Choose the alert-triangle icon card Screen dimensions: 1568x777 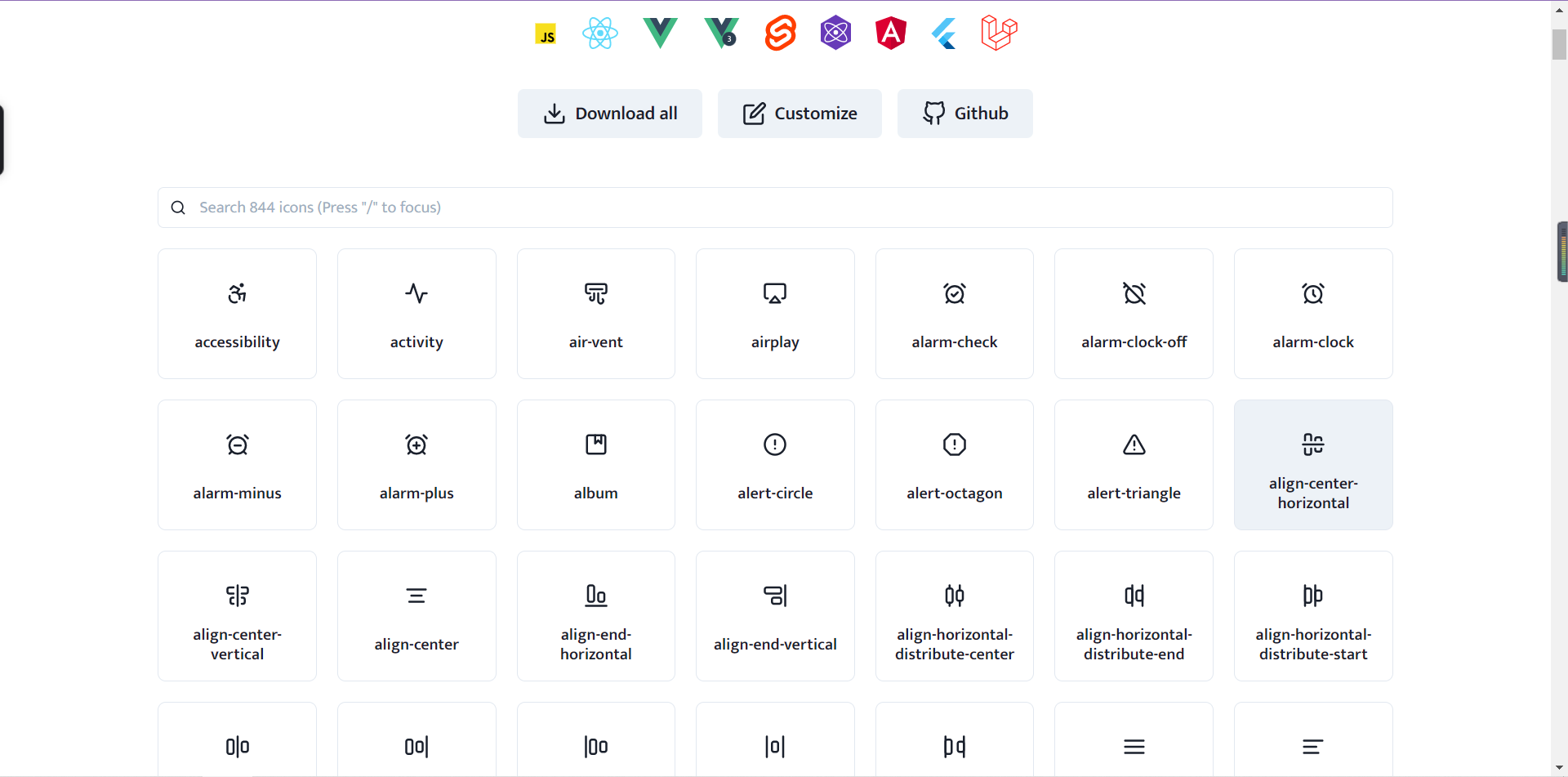coord(1134,465)
